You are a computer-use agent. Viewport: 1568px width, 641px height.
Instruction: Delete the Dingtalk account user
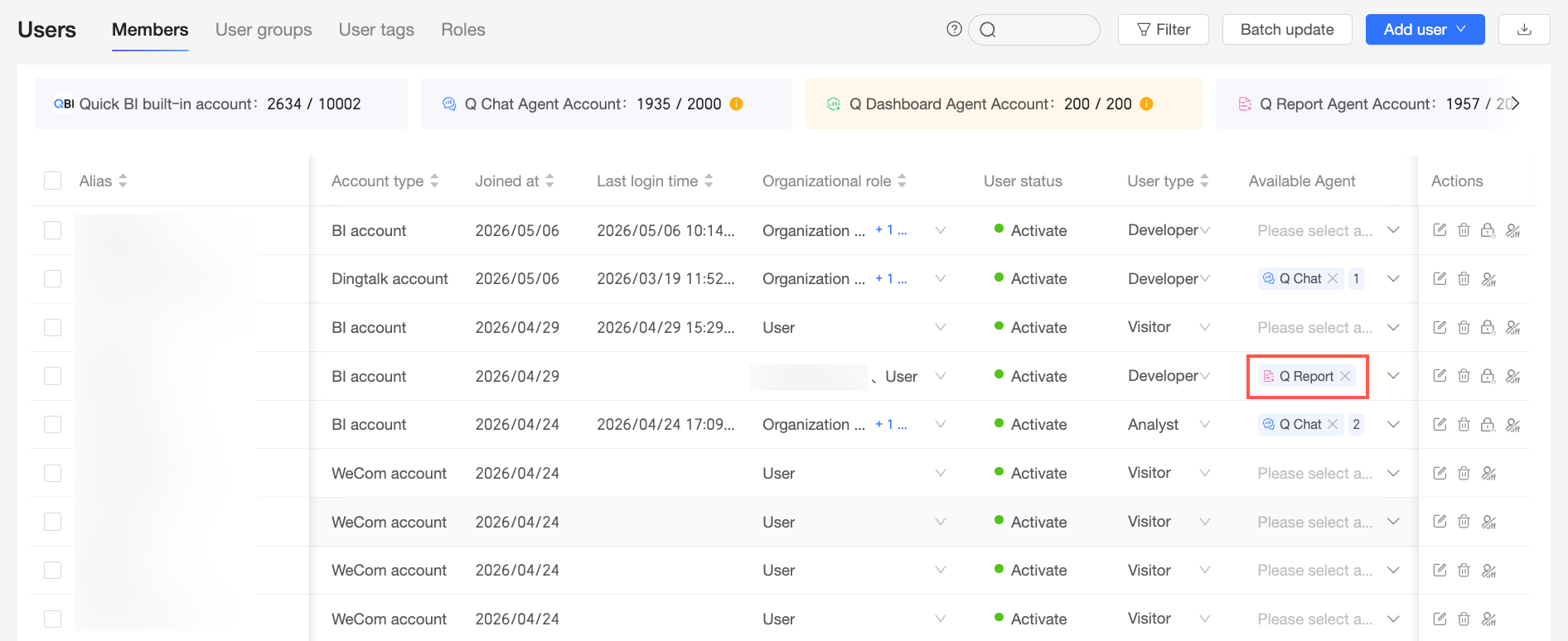click(x=1464, y=278)
